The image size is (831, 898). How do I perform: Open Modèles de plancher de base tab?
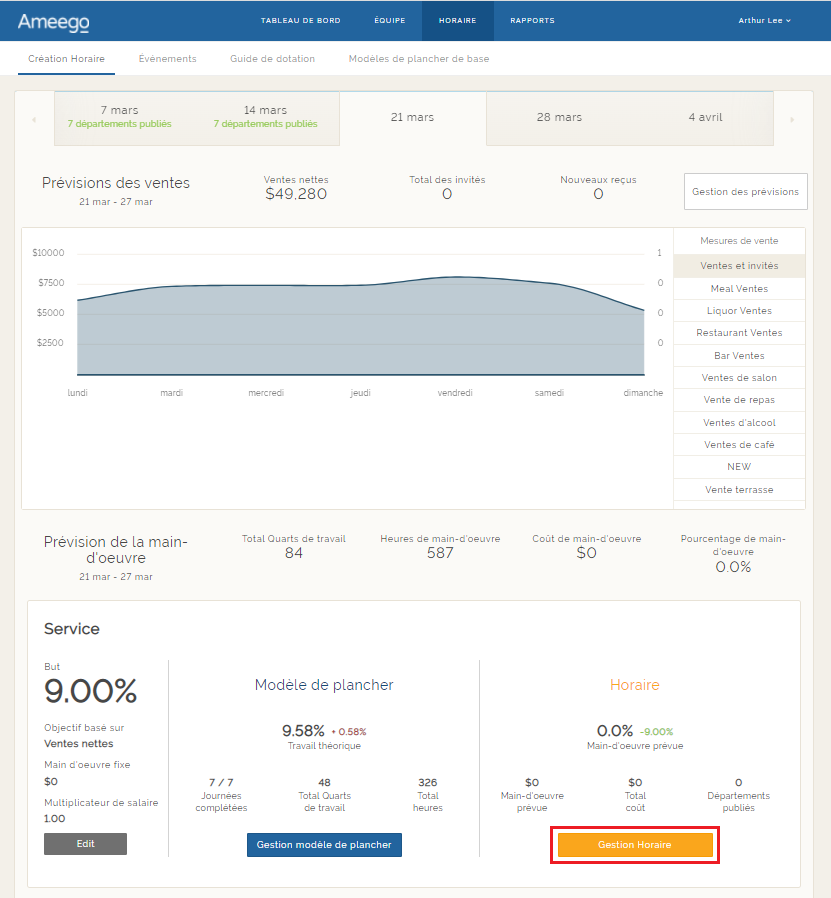[419, 59]
